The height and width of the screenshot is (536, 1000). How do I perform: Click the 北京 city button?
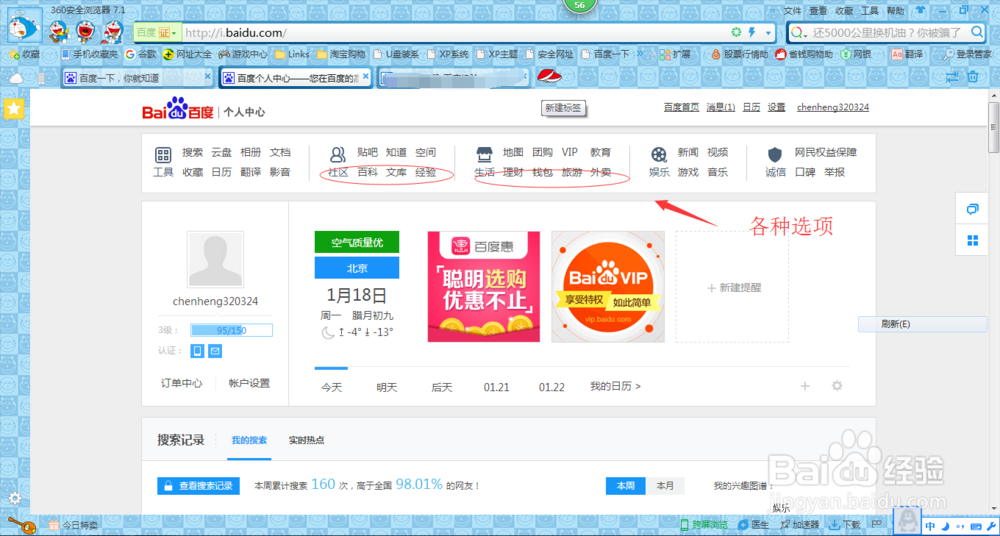point(357,268)
